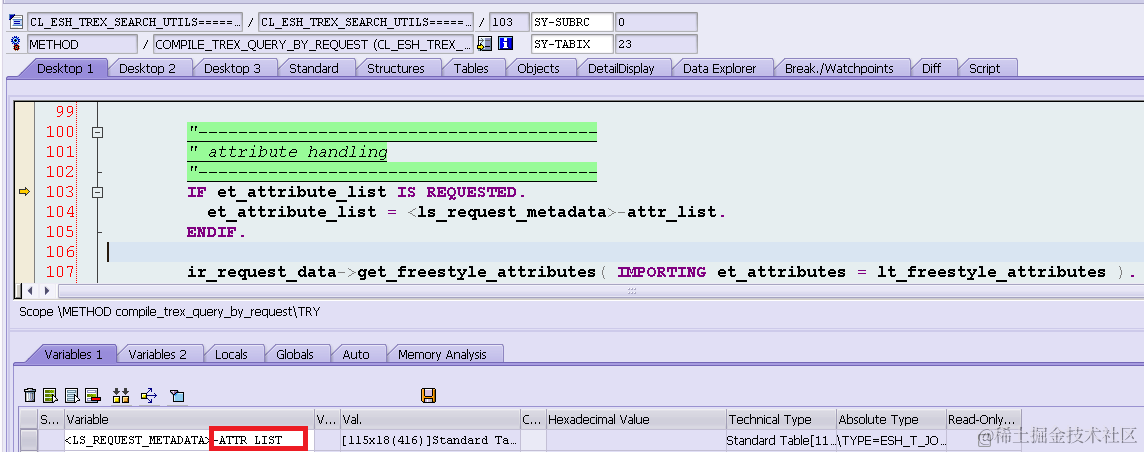Click the Technical Type cell 'Standard Table[11...'

[x=781, y=440]
